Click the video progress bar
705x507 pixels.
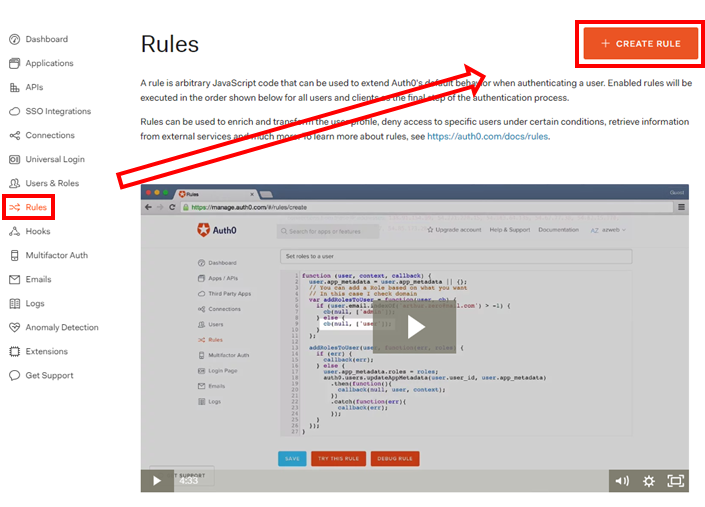(x=391, y=481)
